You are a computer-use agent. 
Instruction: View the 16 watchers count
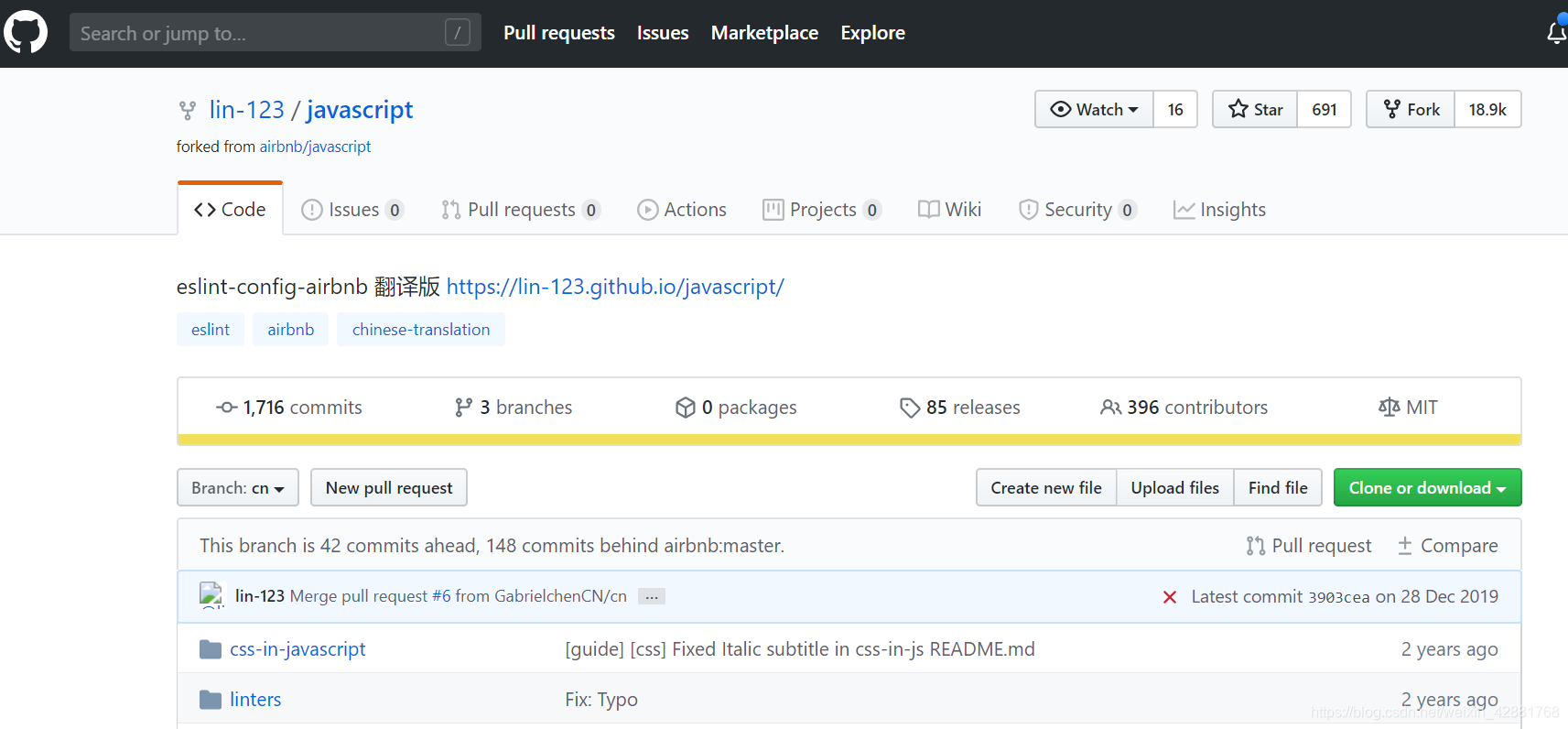click(1175, 109)
